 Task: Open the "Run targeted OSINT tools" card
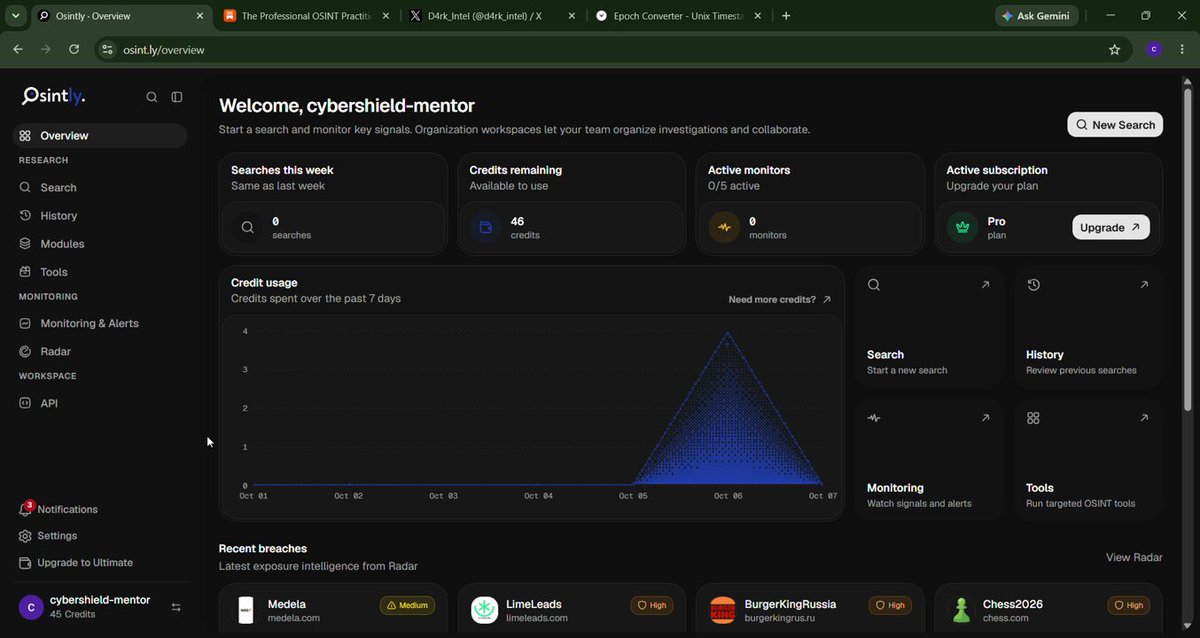pos(1088,460)
